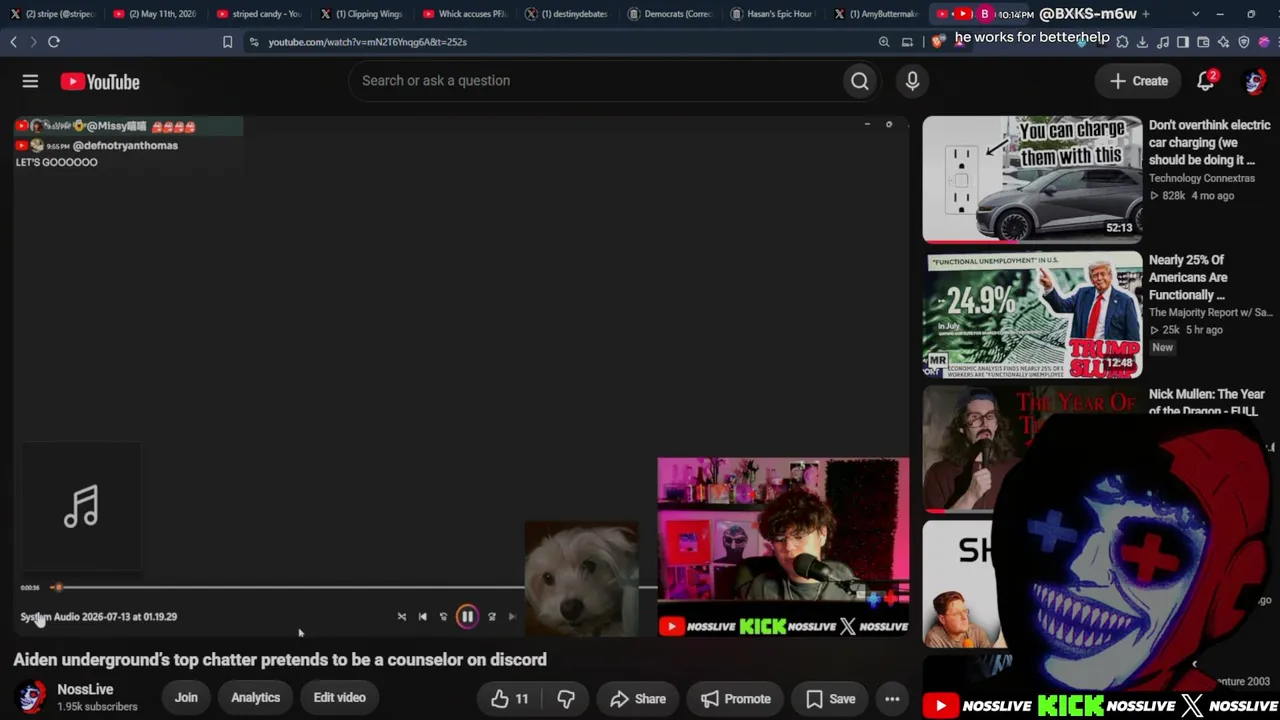Click the Create button
Viewport: 1280px width, 720px height.
click(1139, 81)
